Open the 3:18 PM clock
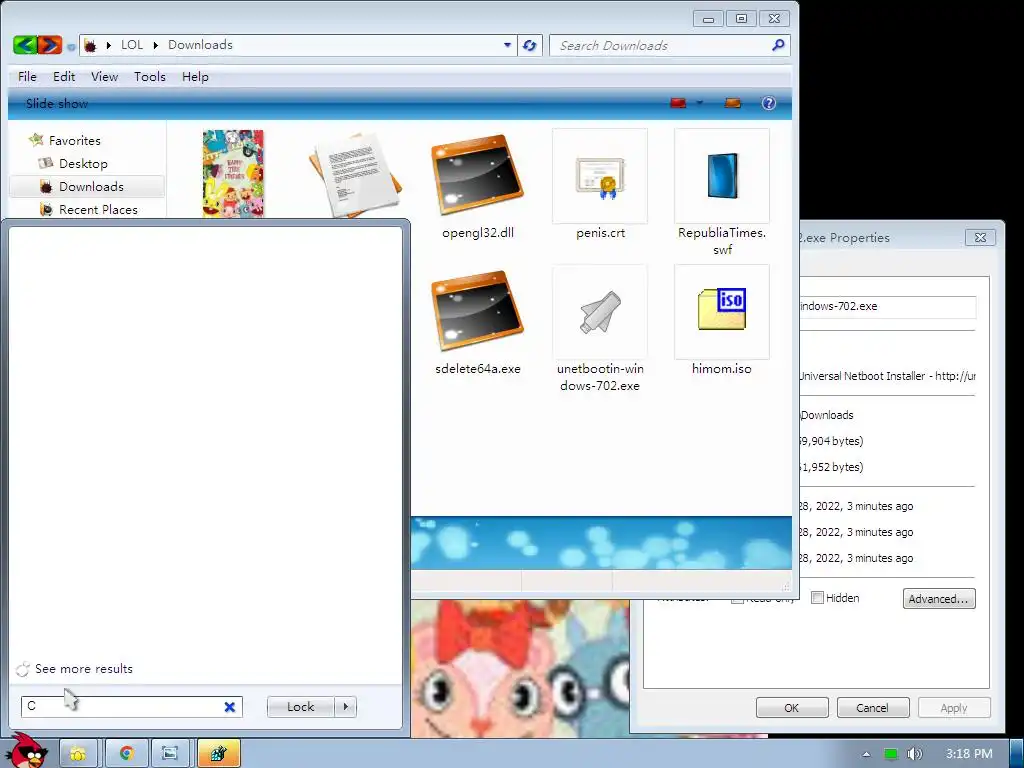Viewport: 1024px width, 768px height. (x=969, y=754)
